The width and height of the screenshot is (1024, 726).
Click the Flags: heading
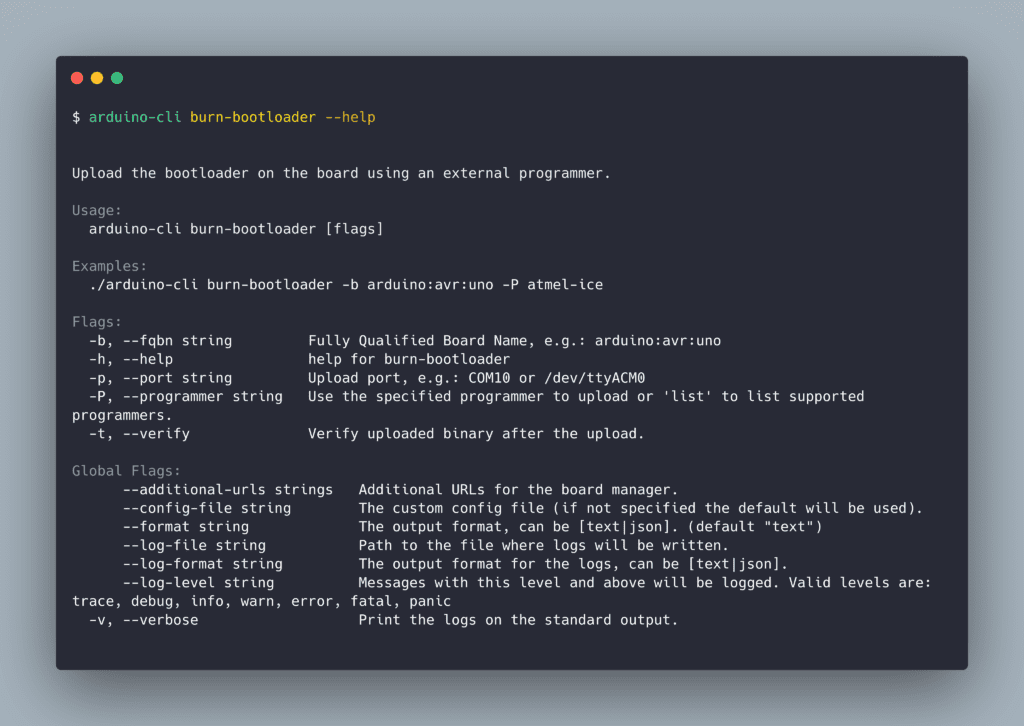tap(97, 322)
